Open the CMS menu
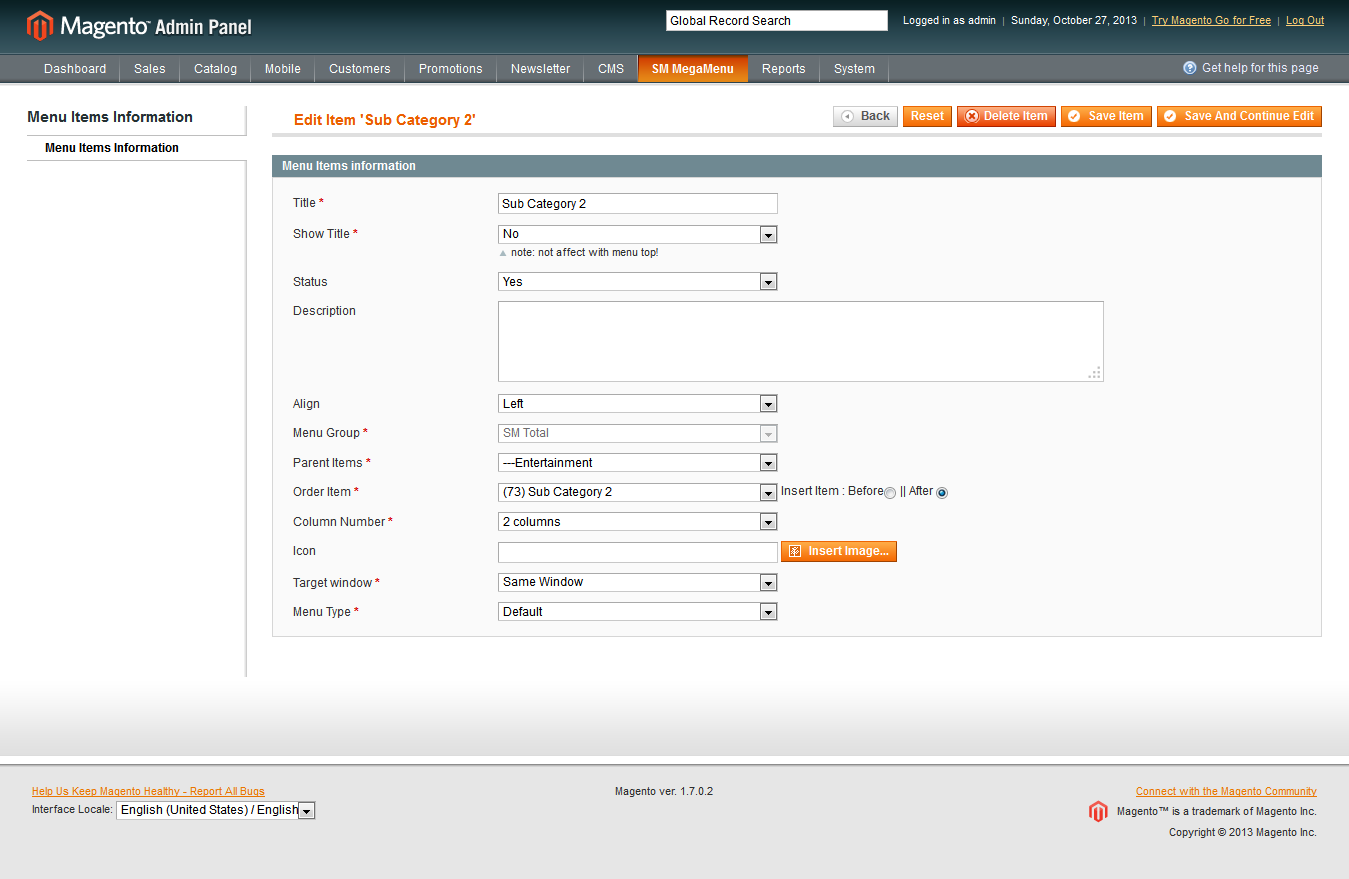 [611, 69]
